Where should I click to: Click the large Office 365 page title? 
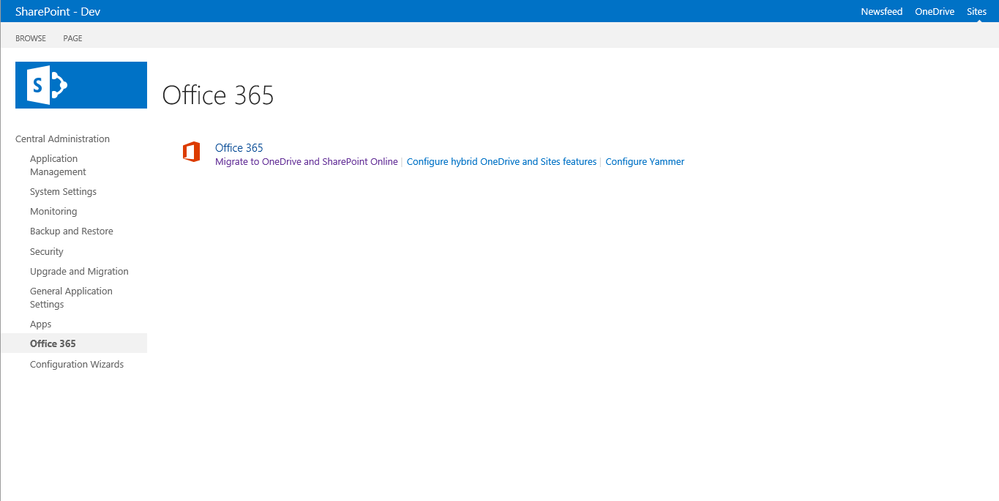tap(218, 95)
